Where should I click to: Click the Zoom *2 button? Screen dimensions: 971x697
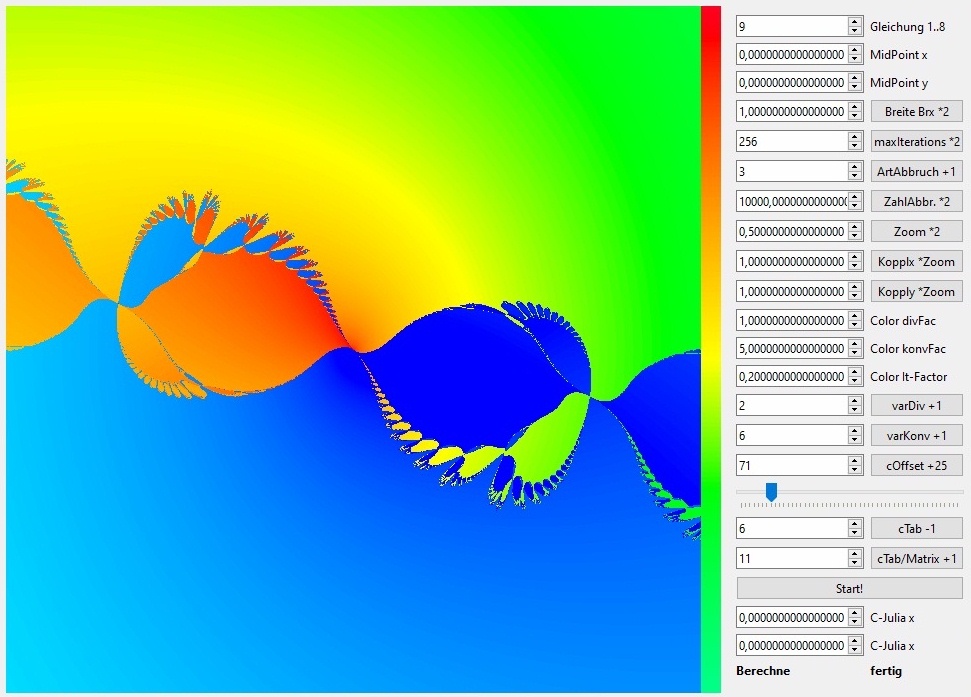(917, 232)
